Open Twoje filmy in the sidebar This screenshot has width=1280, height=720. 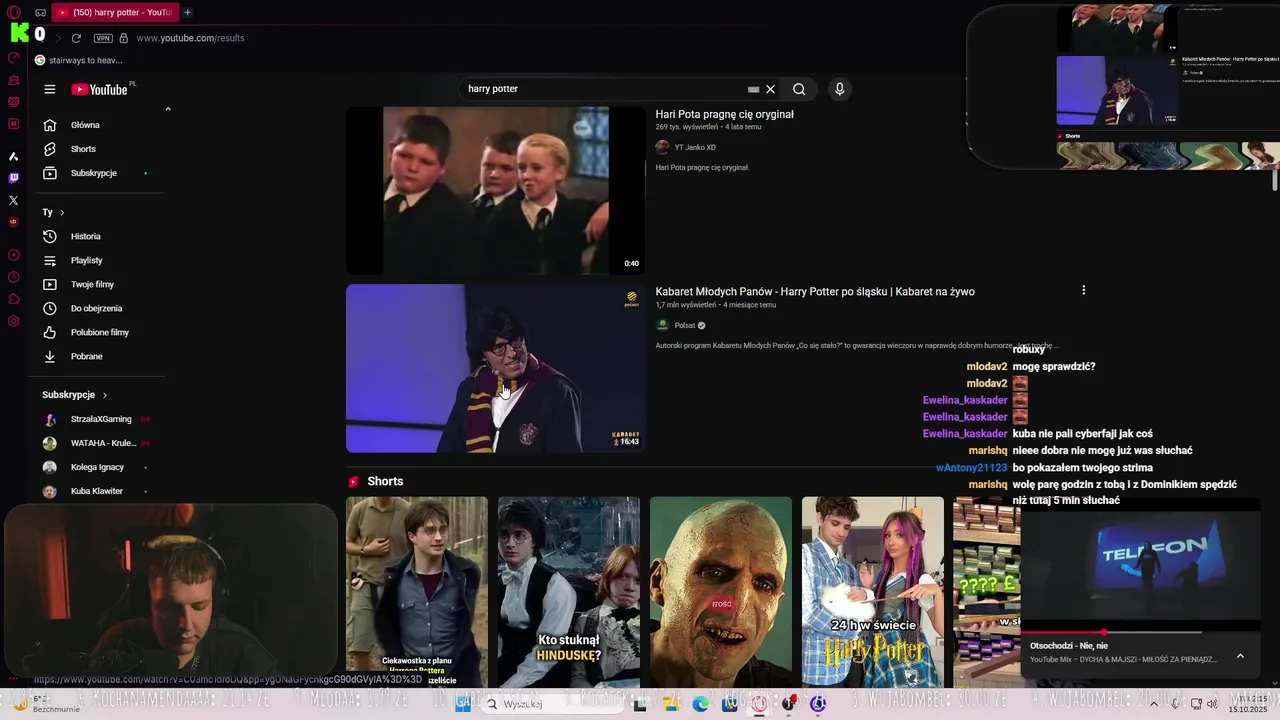(92, 284)
